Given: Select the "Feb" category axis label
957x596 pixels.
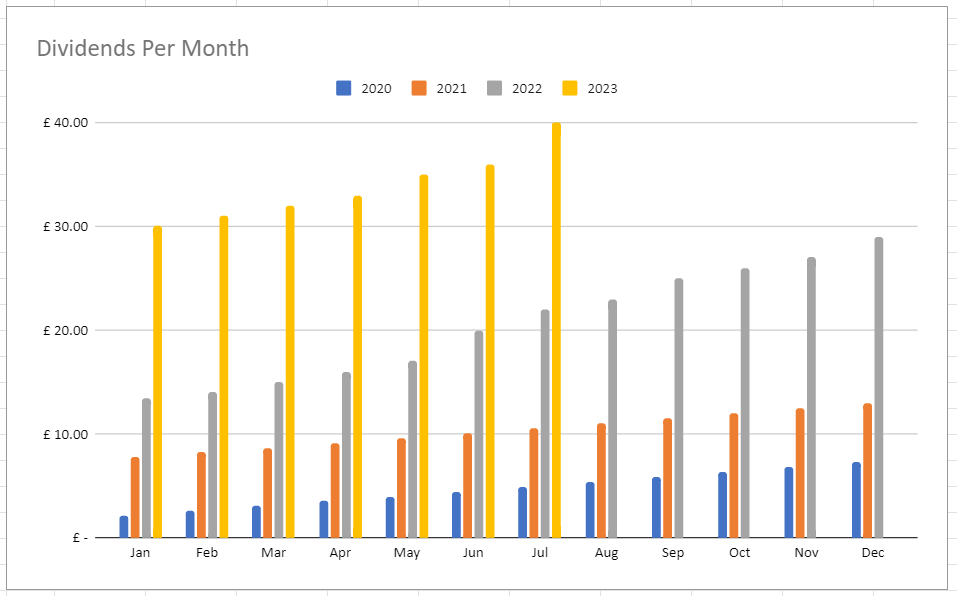Looking at the screenshot, I should (x=206, y=553).
